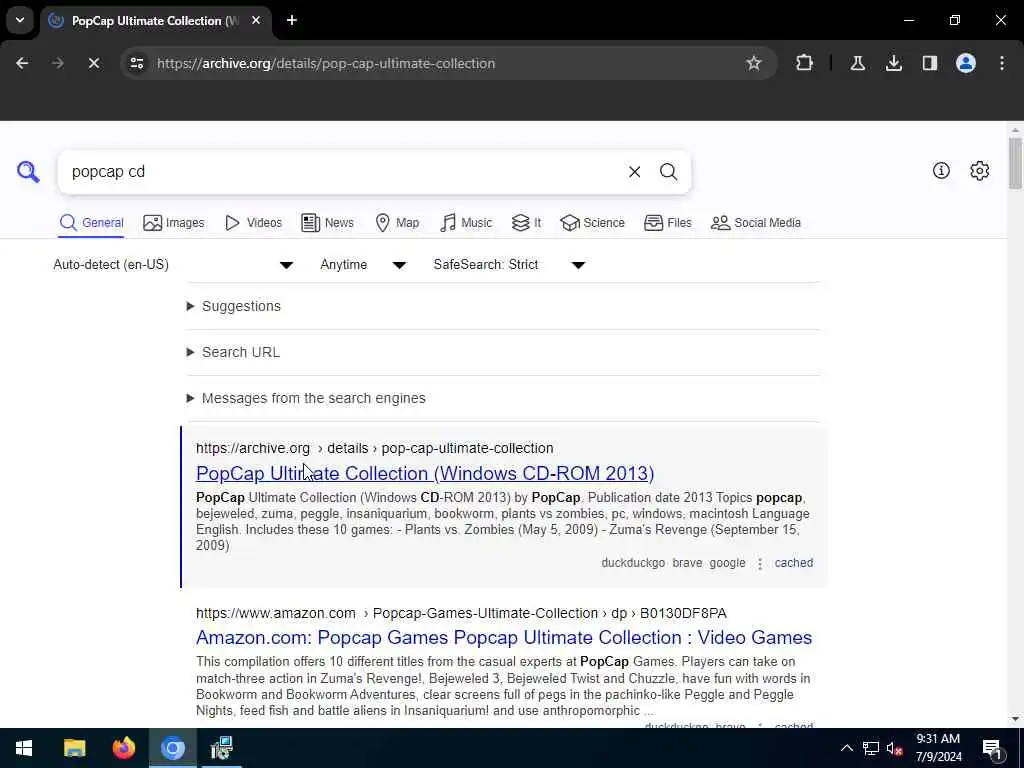The height and width of the screenshot is (768, 1024).
Task: Open File Explorer from the taskbar
Action: (x=74, y=748)
